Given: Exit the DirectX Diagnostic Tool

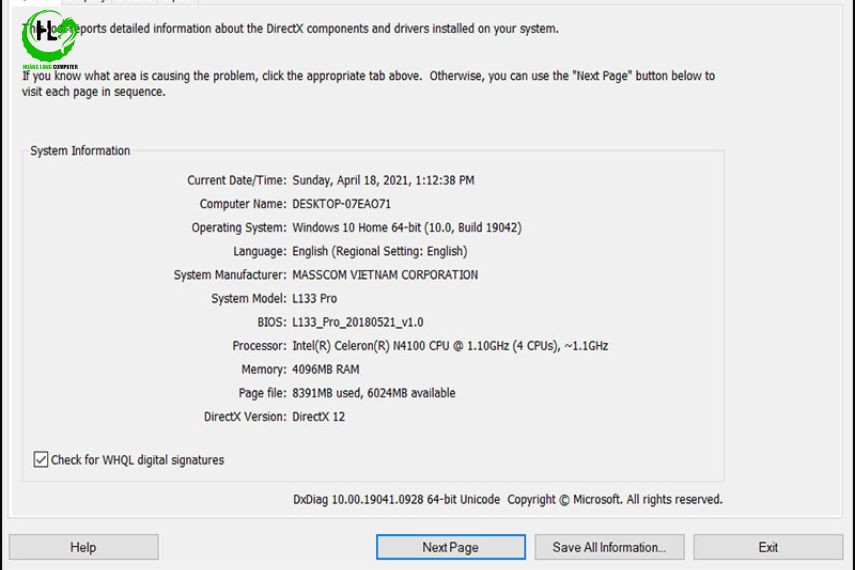Looking at the screenshot, I should tap(767, 547).
